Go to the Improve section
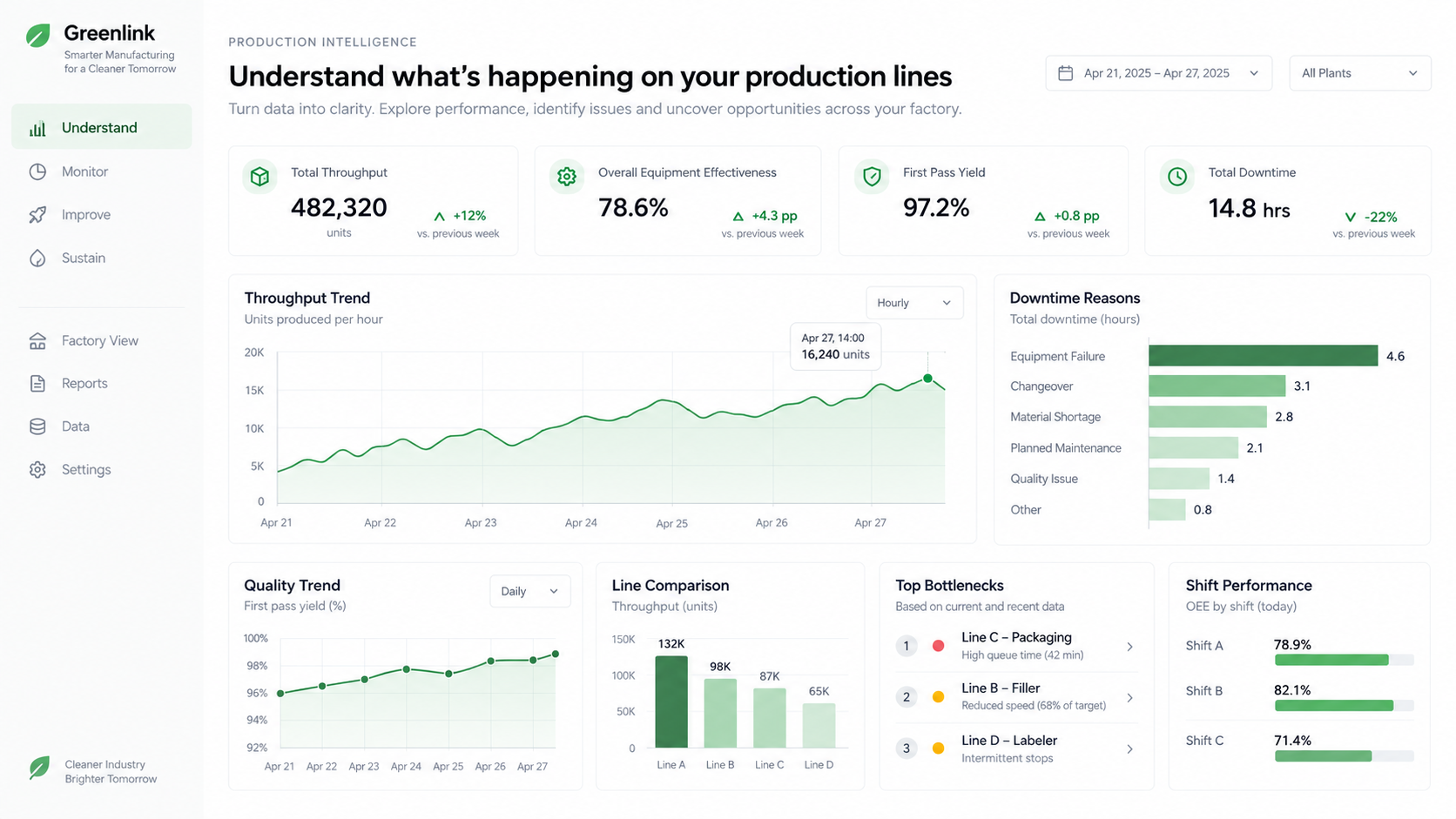The width and height of the screenshot is (1456, 819). tap(102, 215)
